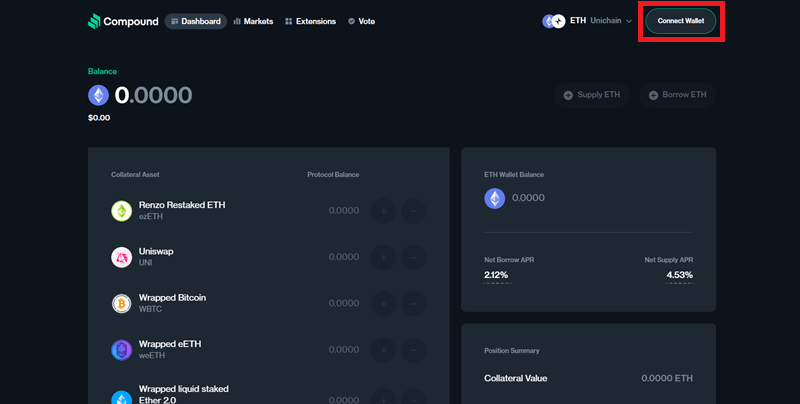Click the Collateral Asset column header

pos(135,174)
